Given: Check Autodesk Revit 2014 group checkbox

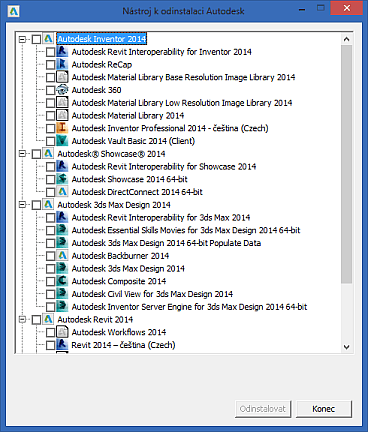Looking at the screenshot, I should (36, 320).
